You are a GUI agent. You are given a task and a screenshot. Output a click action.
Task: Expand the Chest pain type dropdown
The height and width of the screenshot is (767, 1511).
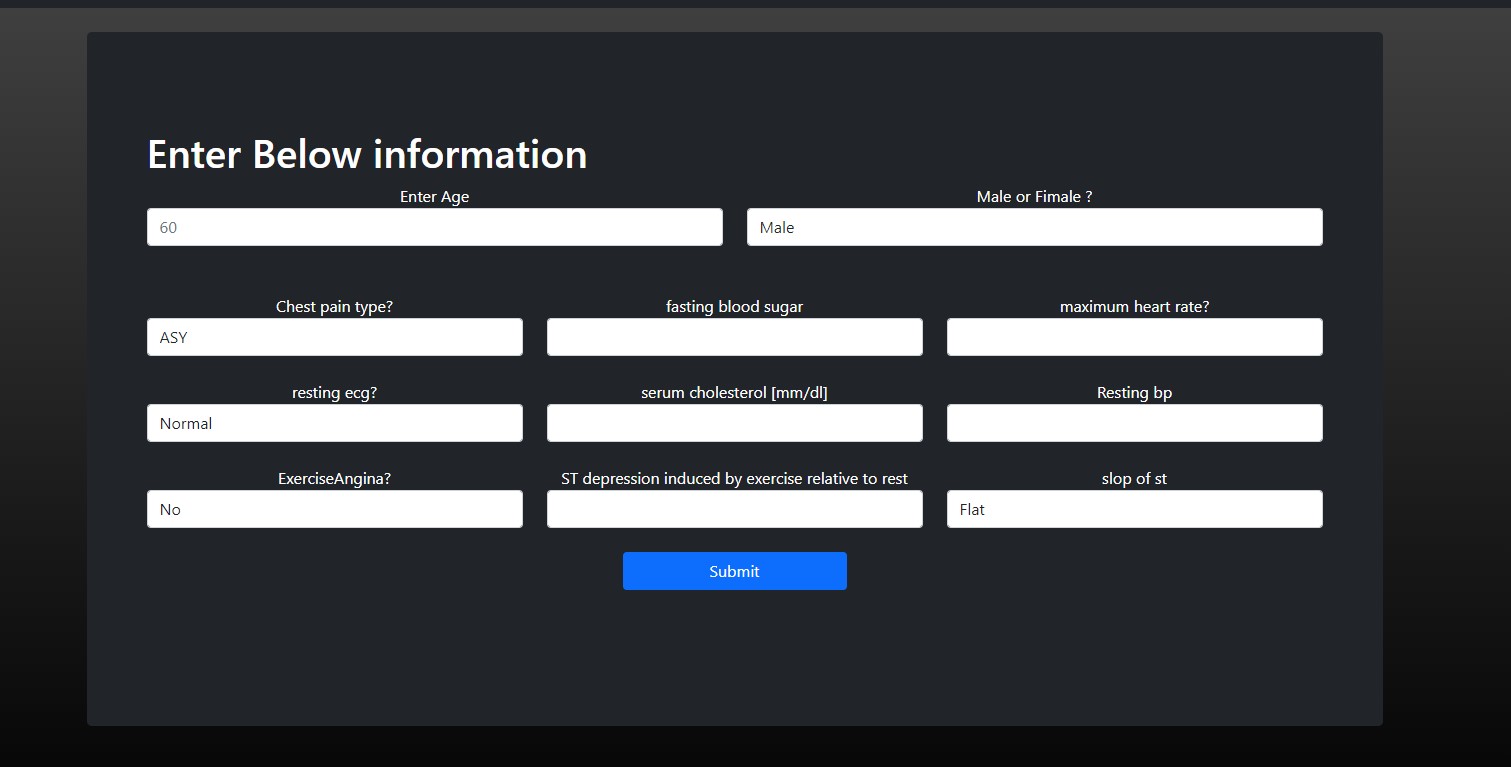[334, 337]
